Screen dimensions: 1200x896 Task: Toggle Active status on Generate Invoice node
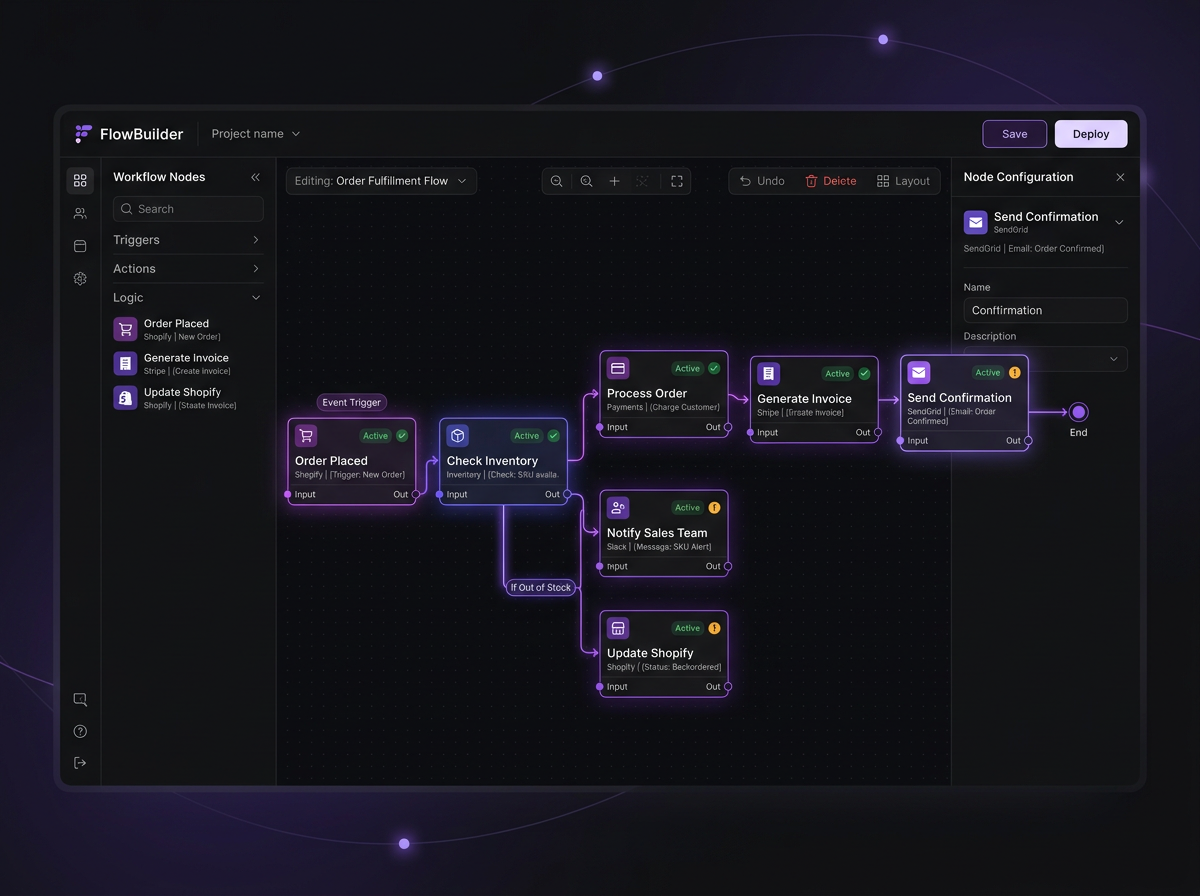click(838, 374)
